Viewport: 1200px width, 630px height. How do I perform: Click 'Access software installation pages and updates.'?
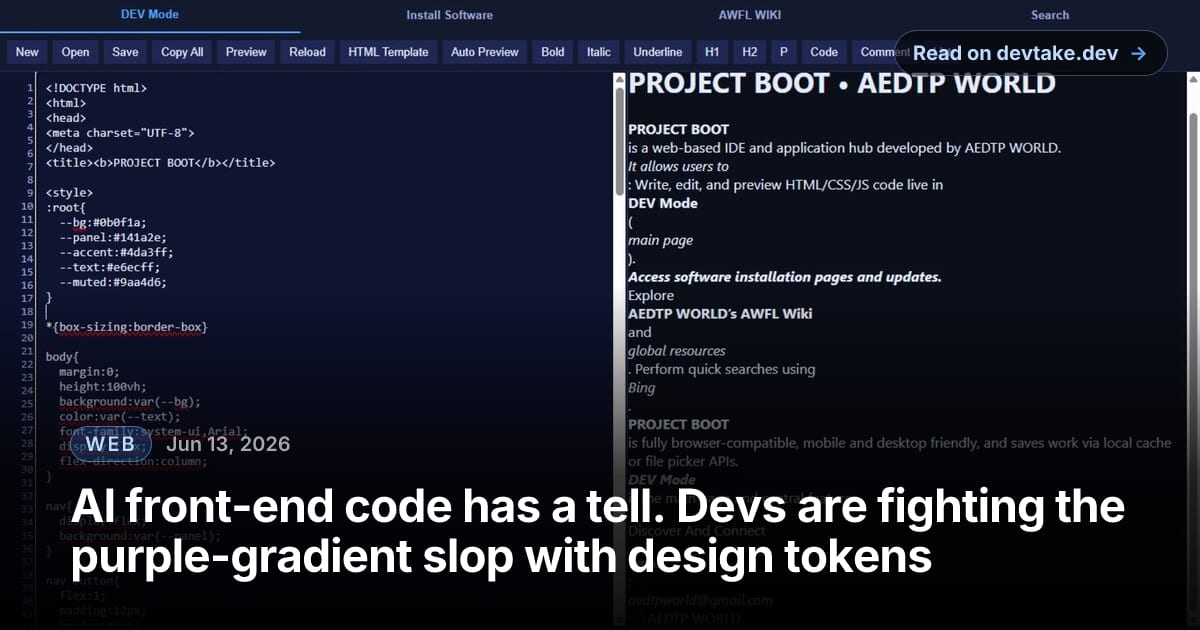785,277
